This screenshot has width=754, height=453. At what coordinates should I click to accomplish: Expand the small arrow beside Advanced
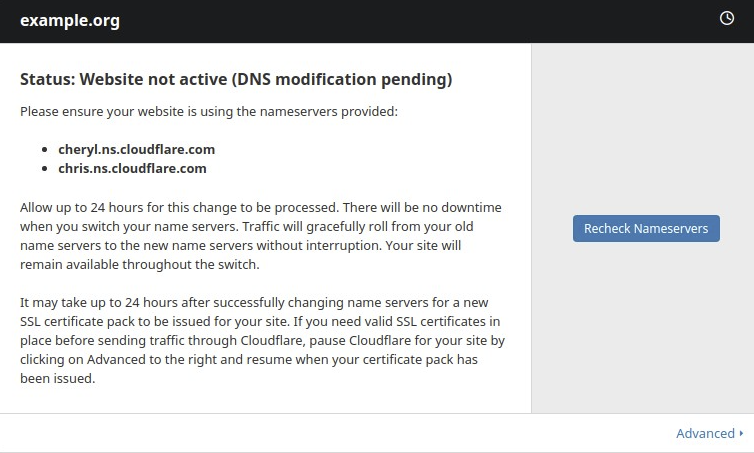pyautogui.click(x=741, y=433)
